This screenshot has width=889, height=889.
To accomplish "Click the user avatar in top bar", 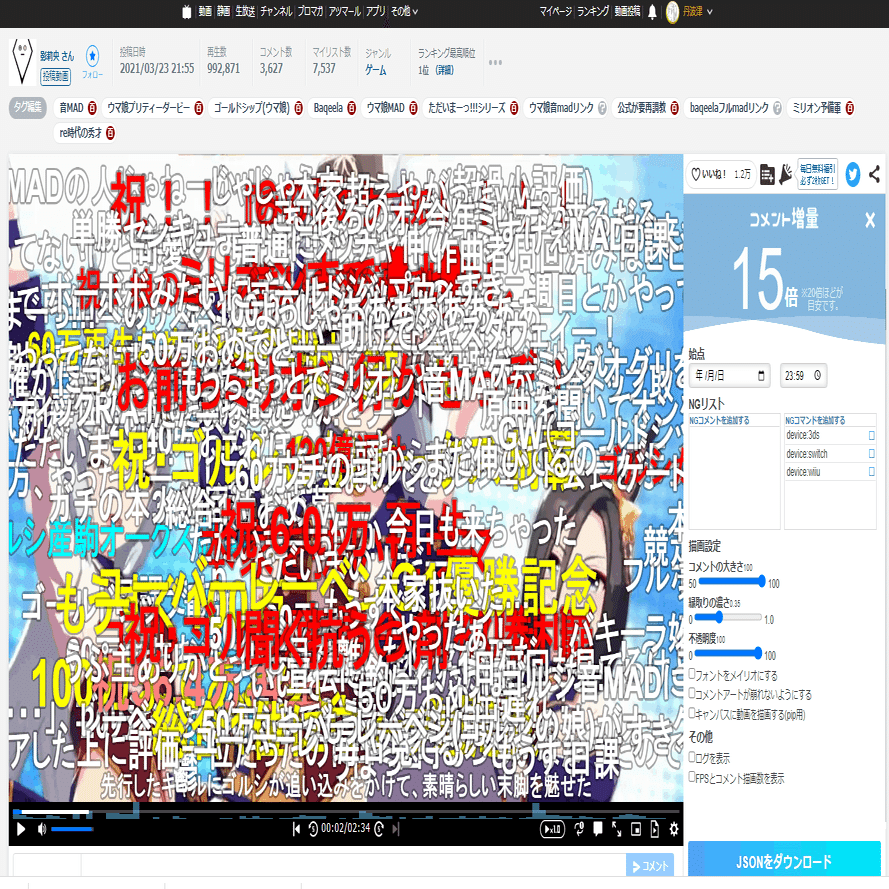I will click(x=672, y=12).
